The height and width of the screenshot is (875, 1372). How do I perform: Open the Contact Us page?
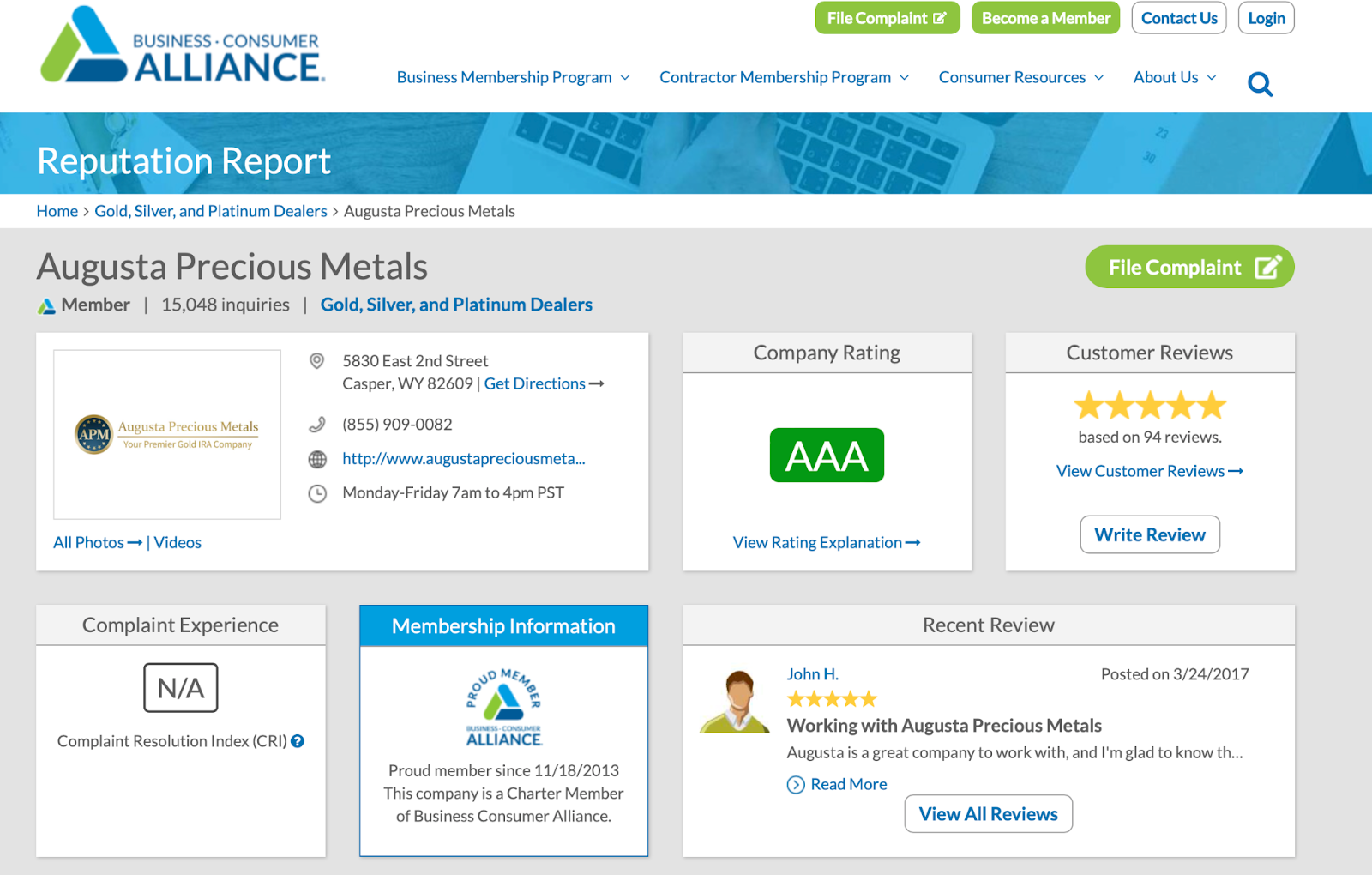1179,18
